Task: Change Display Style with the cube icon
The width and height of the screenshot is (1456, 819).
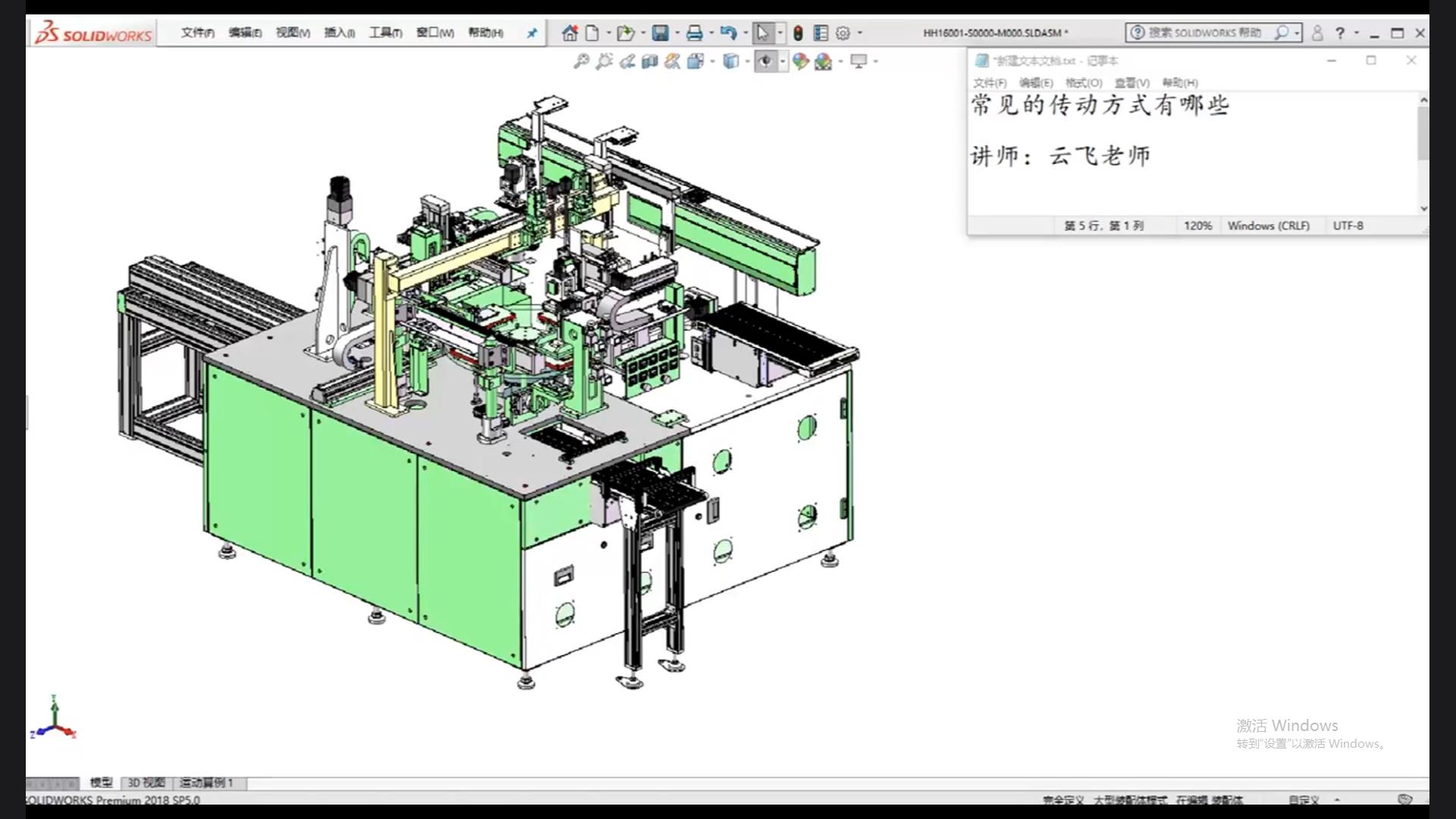Action: point(730,61)
